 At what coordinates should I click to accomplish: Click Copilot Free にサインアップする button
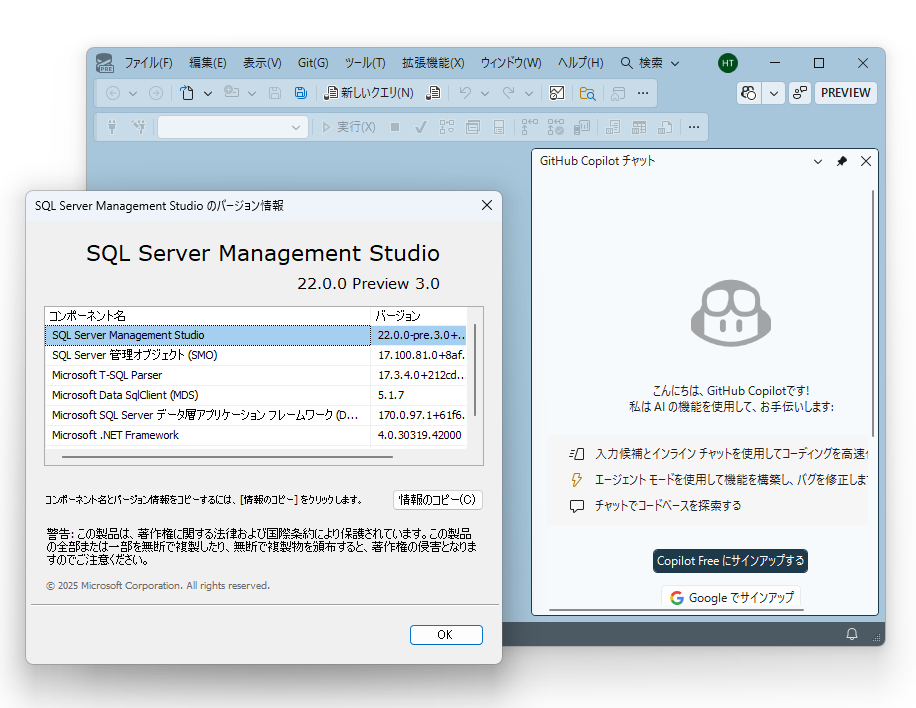click(x=730, y=560)
